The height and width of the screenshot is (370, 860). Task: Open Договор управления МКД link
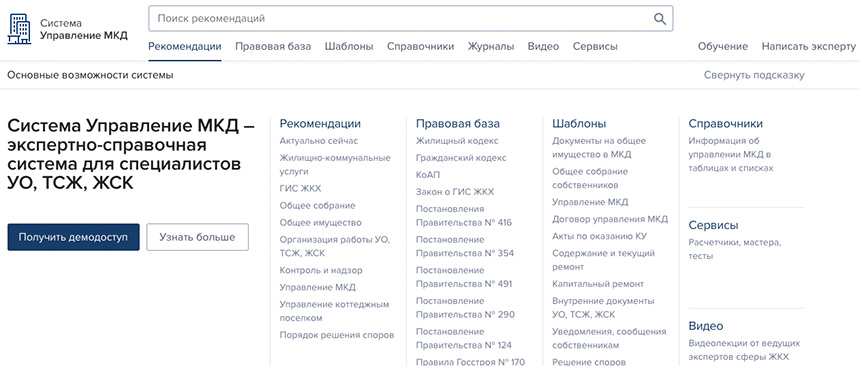click(x=610, y=219)
